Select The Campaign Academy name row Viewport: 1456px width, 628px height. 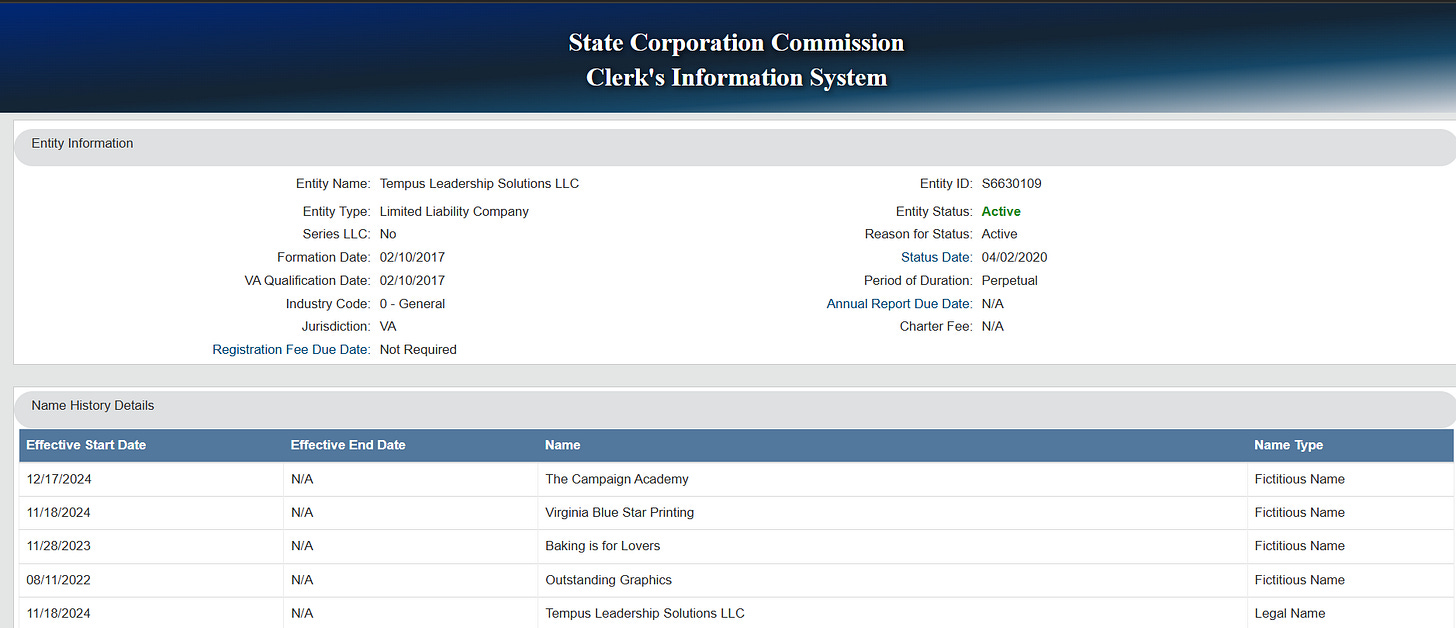736,479
